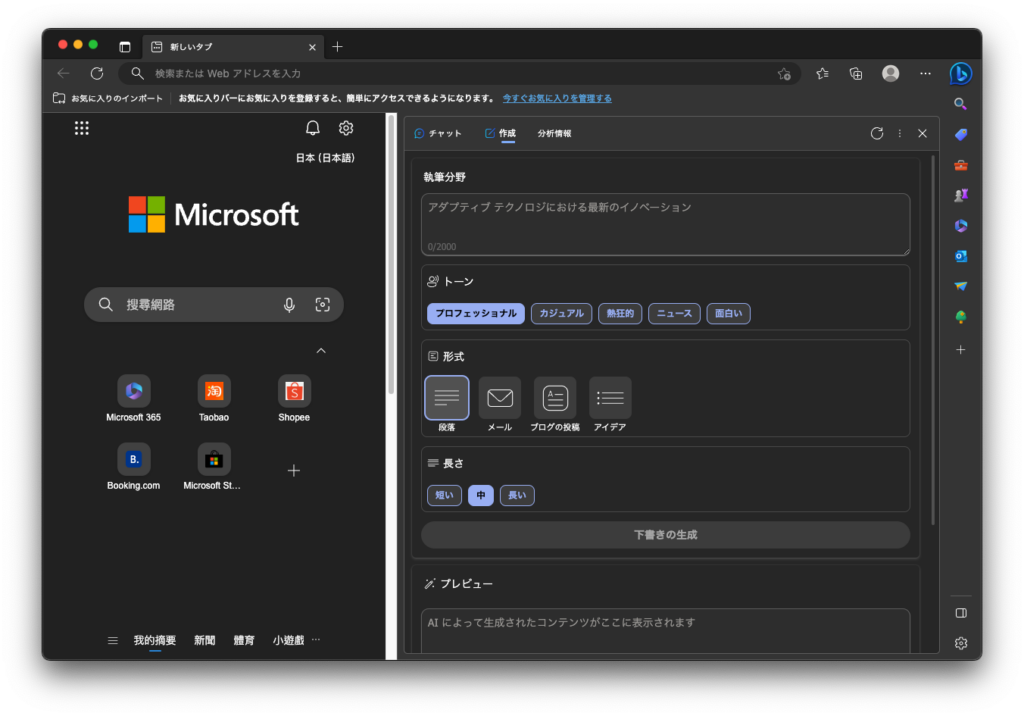1024x716 pixels.
Task: Select the ニュース tone
Action: pos(674,314)
